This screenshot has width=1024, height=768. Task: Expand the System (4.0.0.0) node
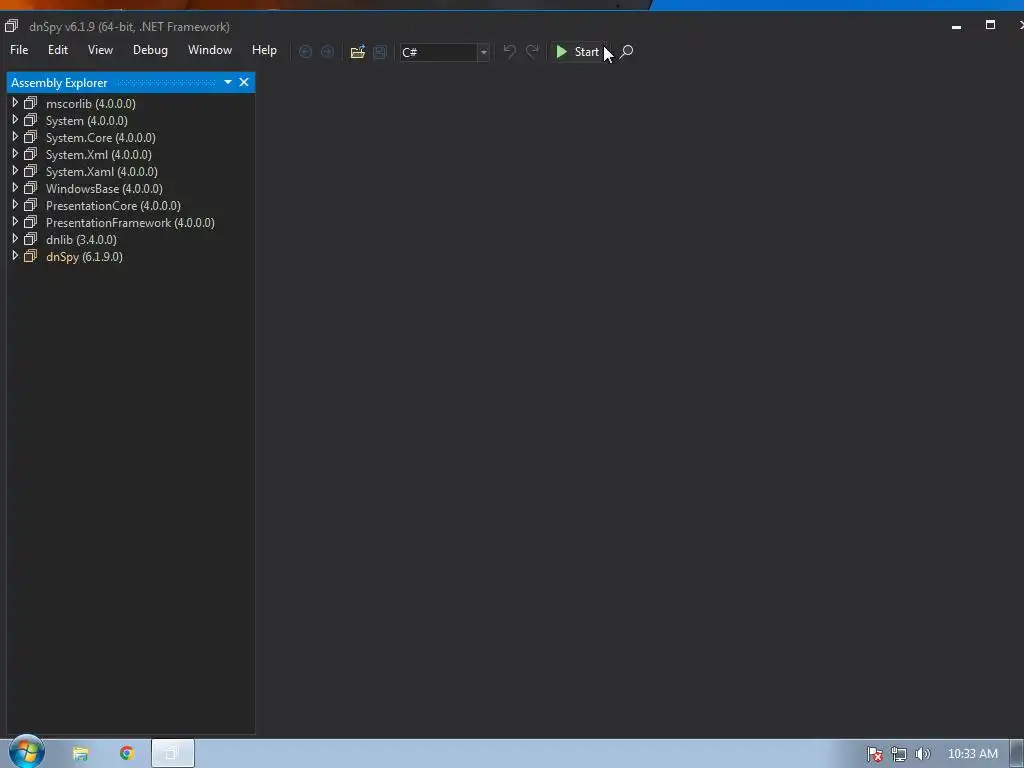click(14, 120)
